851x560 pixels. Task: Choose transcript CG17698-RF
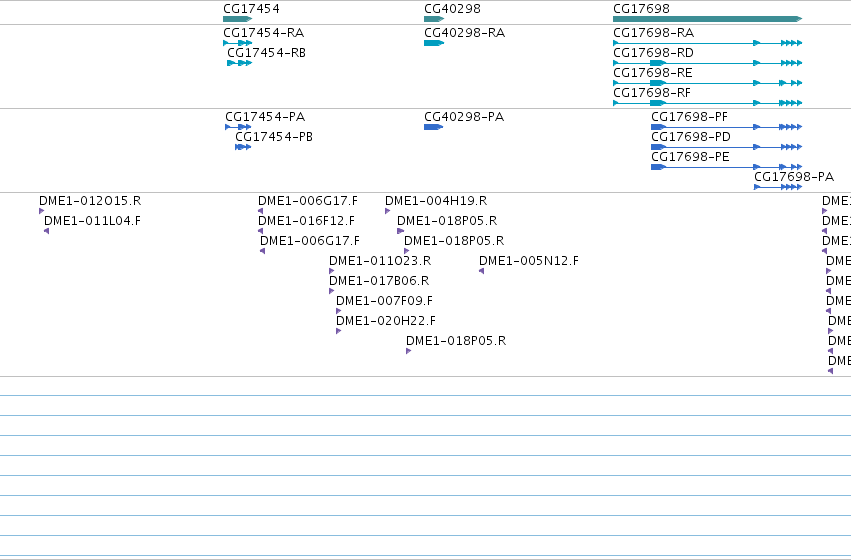[707, 103]
